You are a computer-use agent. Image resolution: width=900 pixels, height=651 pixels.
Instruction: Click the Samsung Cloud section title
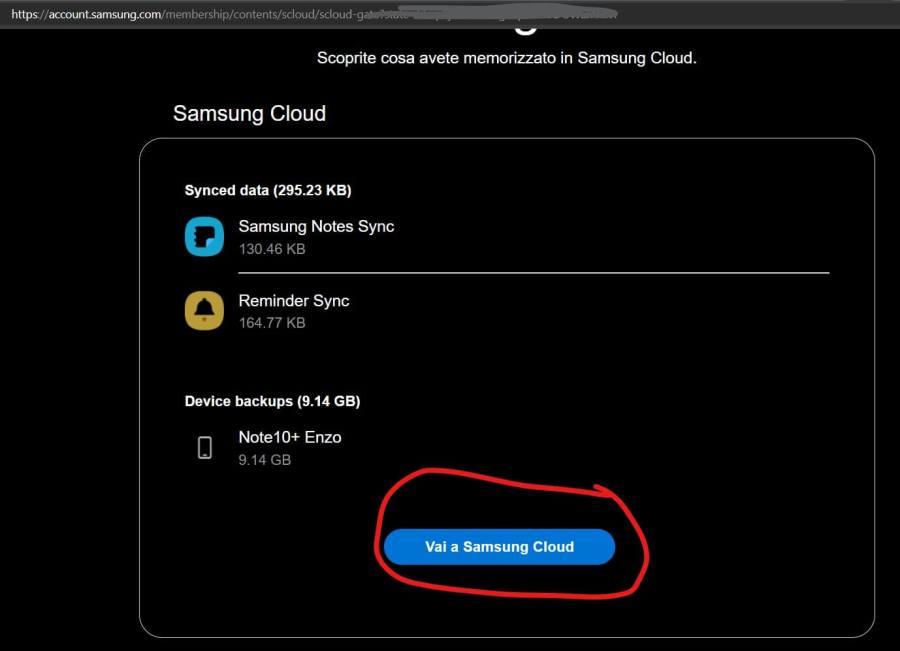click(x=249, y=114)
